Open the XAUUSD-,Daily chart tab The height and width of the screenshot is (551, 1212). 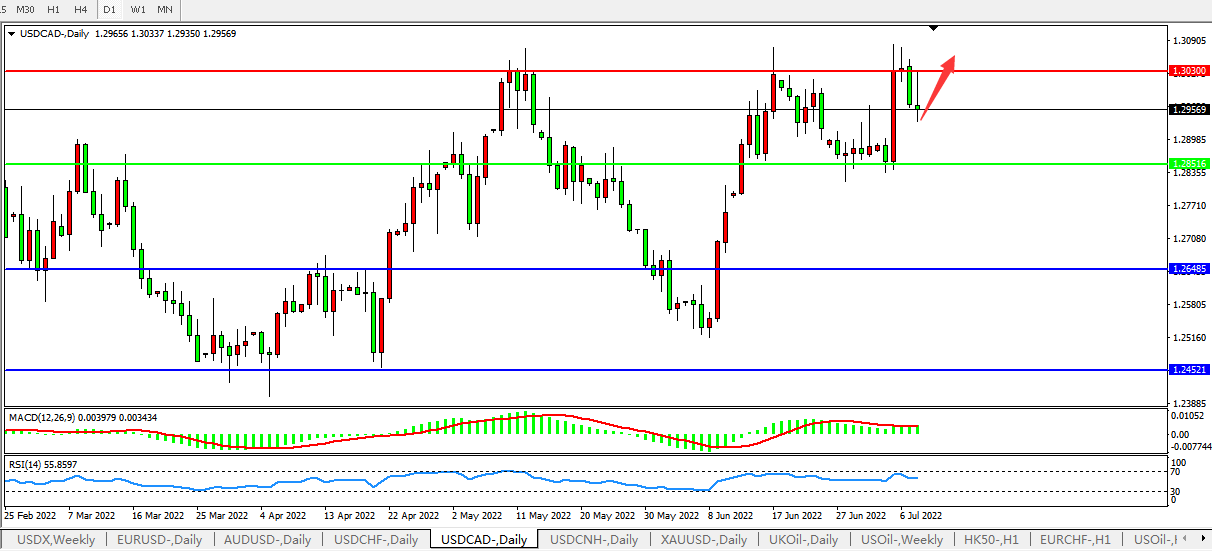point(703,540)
